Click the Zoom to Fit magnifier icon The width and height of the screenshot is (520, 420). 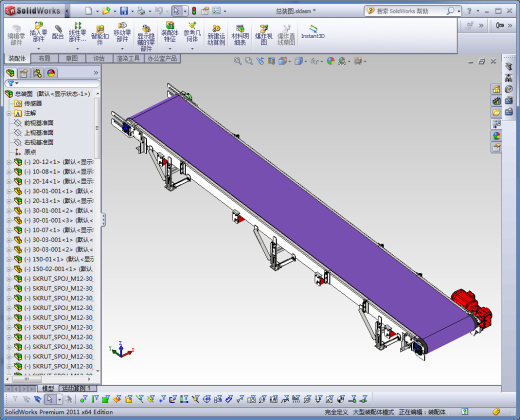(237, 61)
